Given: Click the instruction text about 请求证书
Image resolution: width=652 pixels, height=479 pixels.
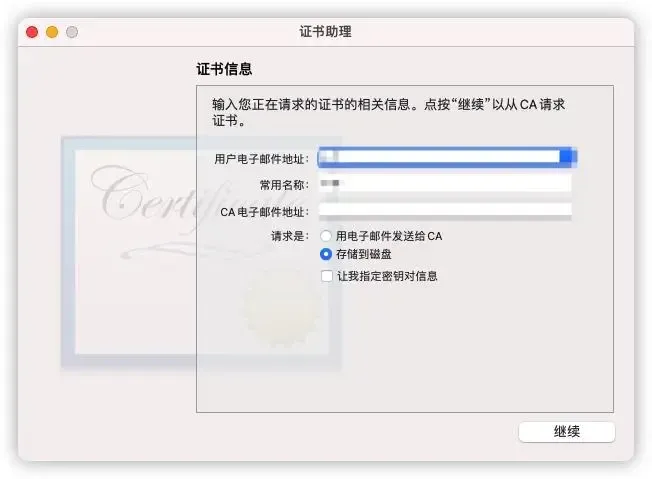Looking at the screenshot, I should click(388, 112).
